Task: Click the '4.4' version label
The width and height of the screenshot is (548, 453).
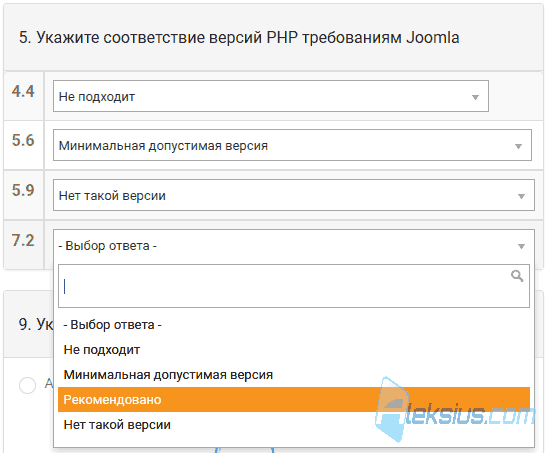Action: [23, 92]
